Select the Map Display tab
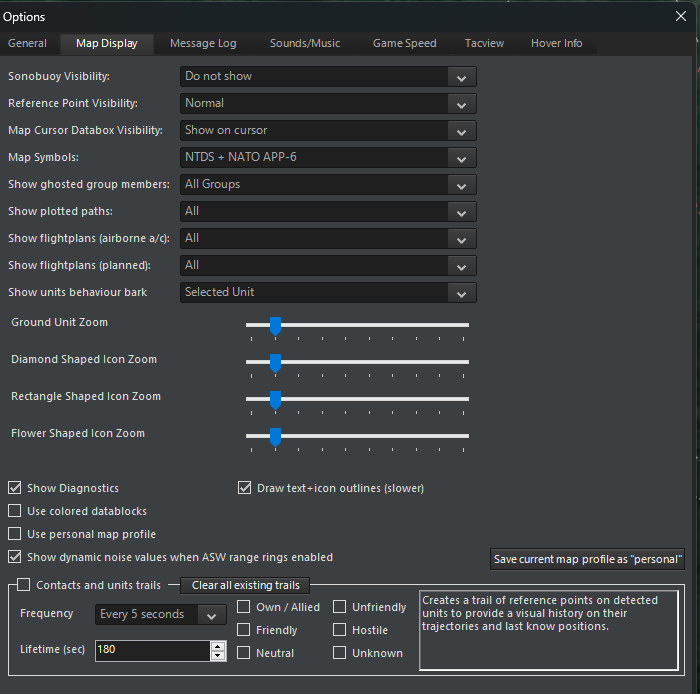The image size is (700, 694). pyautogui.click(x=107, y=43)
